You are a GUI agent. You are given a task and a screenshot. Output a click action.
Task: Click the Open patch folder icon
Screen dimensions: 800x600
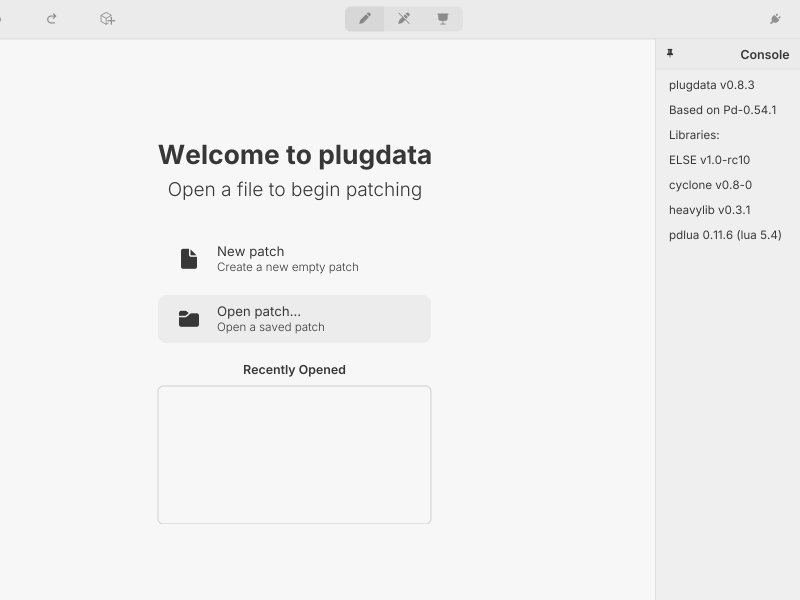(x=189, y=319)
